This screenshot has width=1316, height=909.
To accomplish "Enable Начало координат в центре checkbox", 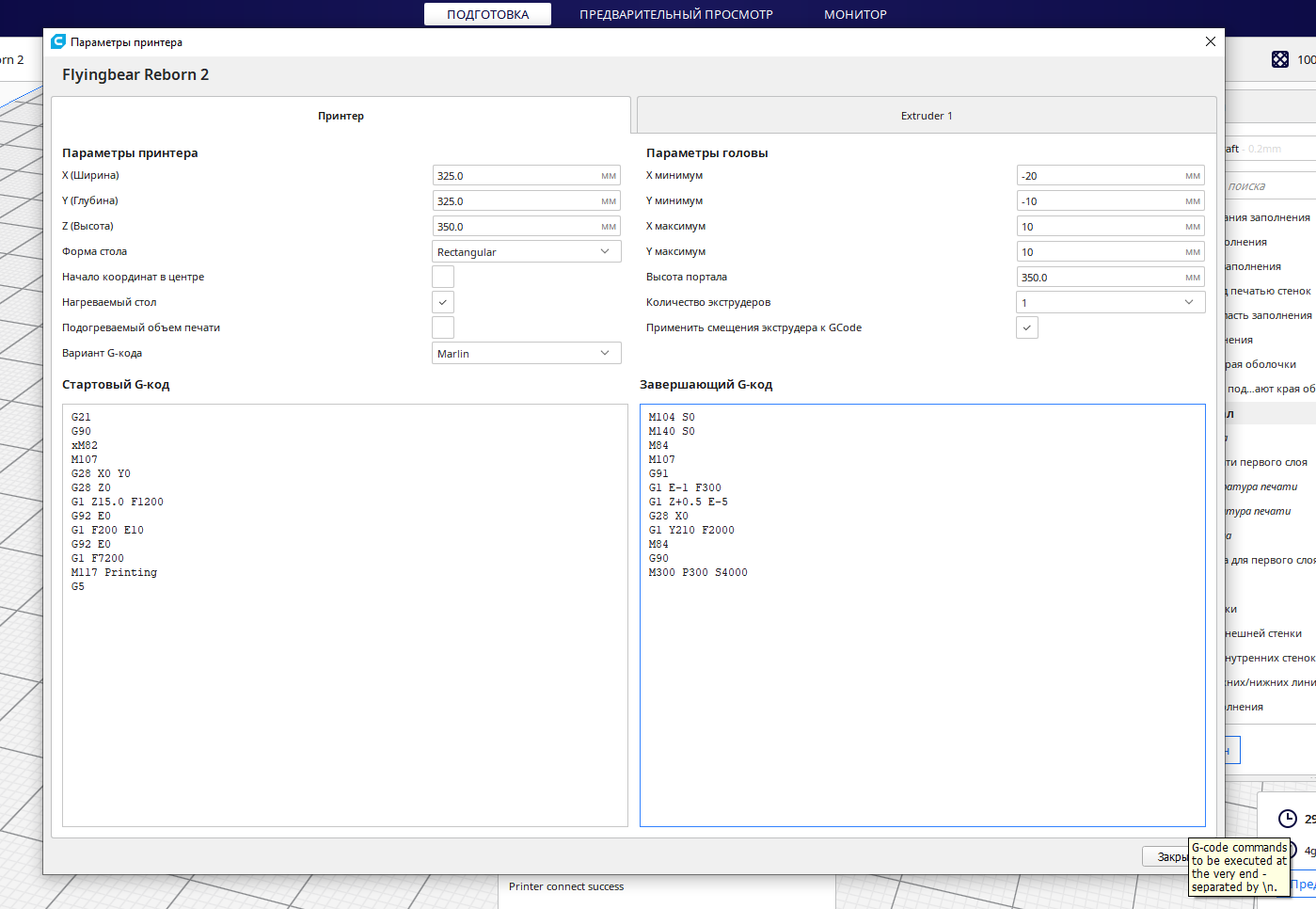I will [442, 277].
